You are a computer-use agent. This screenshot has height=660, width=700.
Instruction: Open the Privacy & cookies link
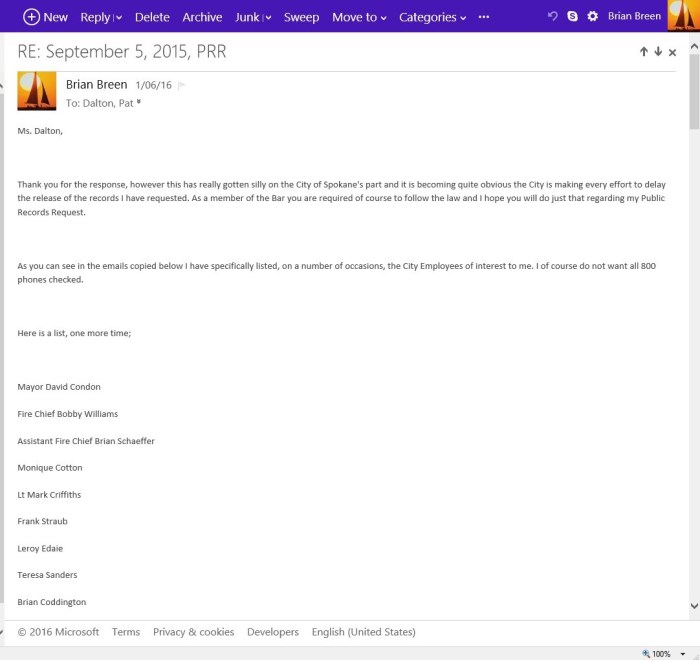coord(193,632)
